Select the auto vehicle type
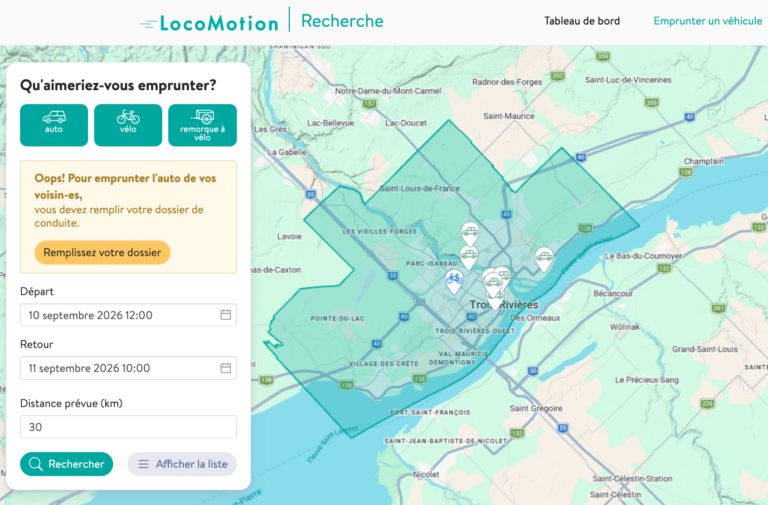Viewport: 768px width, 505px height. tap(54, 125)
